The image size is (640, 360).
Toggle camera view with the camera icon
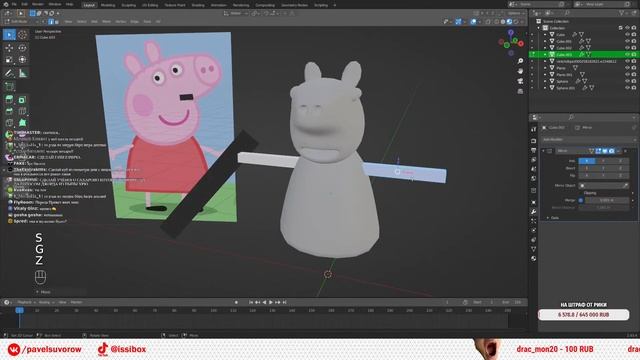point(520,81)
